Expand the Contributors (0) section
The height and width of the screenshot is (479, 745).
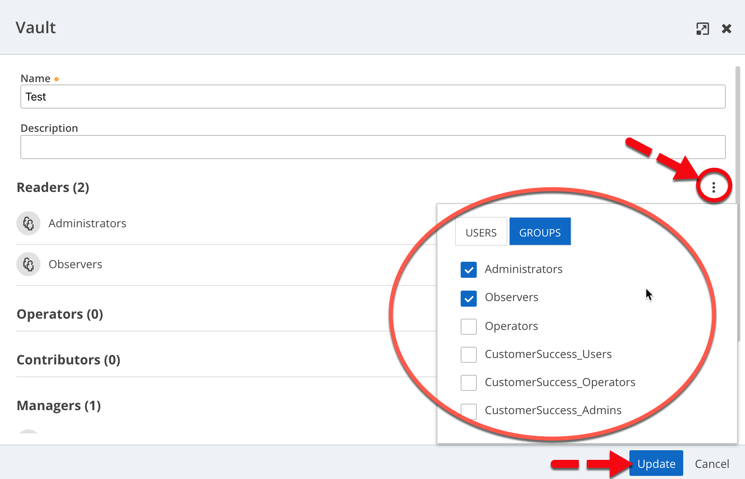pyautogui.click(x=68, y=360)
